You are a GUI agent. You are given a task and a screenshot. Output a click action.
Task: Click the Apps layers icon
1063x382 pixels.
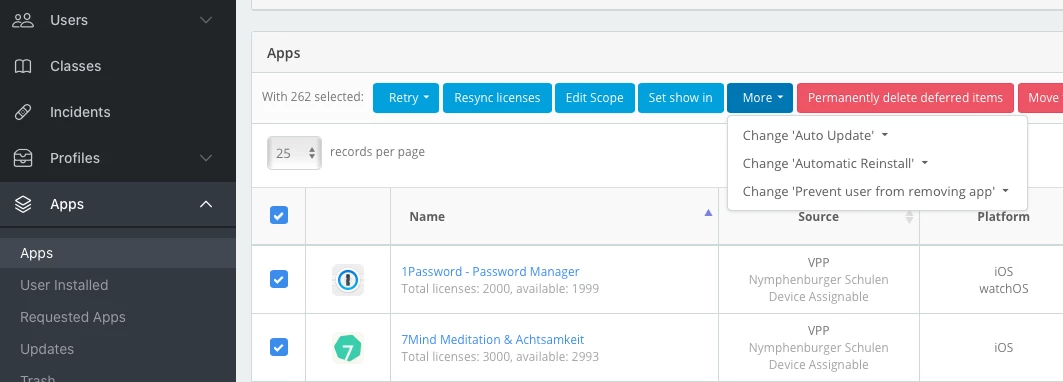[23, 204]
